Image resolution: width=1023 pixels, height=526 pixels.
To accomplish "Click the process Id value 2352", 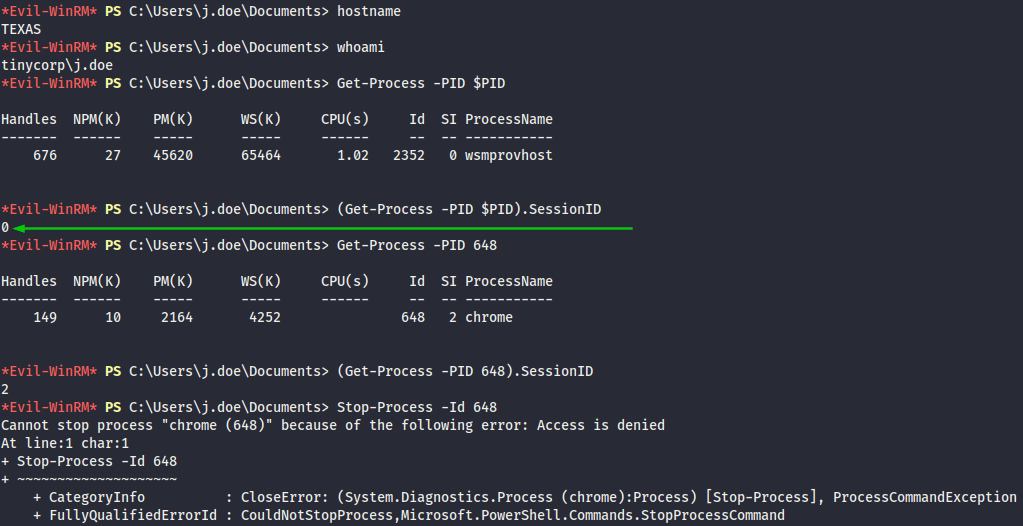I will [409, 155].
